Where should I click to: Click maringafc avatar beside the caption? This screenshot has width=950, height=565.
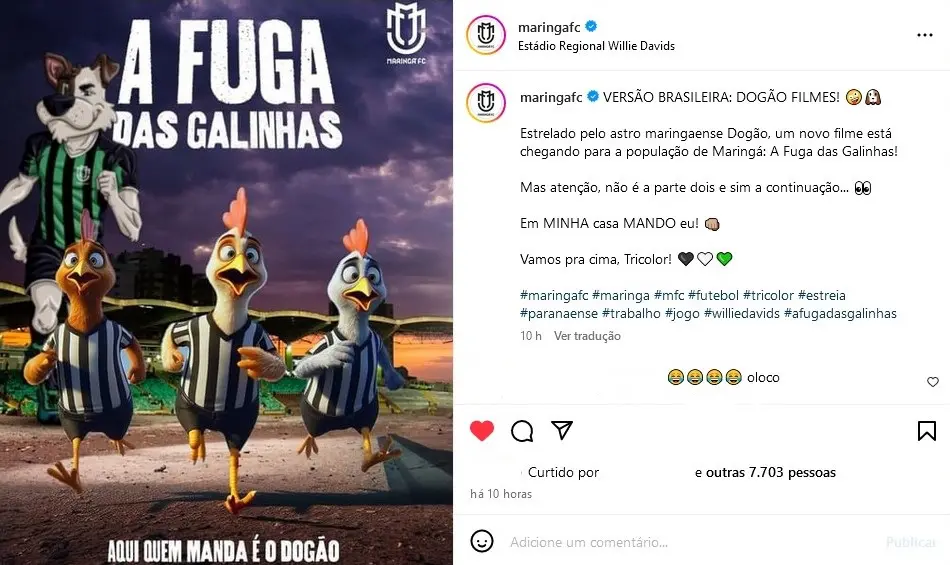[x=486, y=102]
